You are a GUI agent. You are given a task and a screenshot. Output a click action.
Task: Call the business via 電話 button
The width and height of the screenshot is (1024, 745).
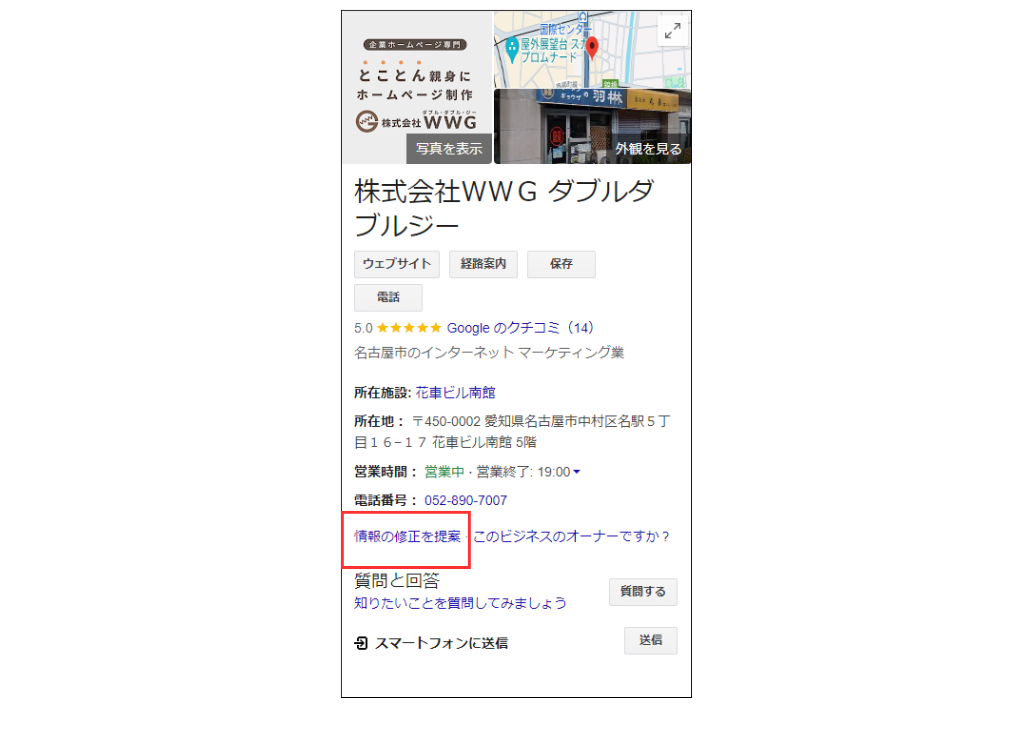click(x=389, y=297)
